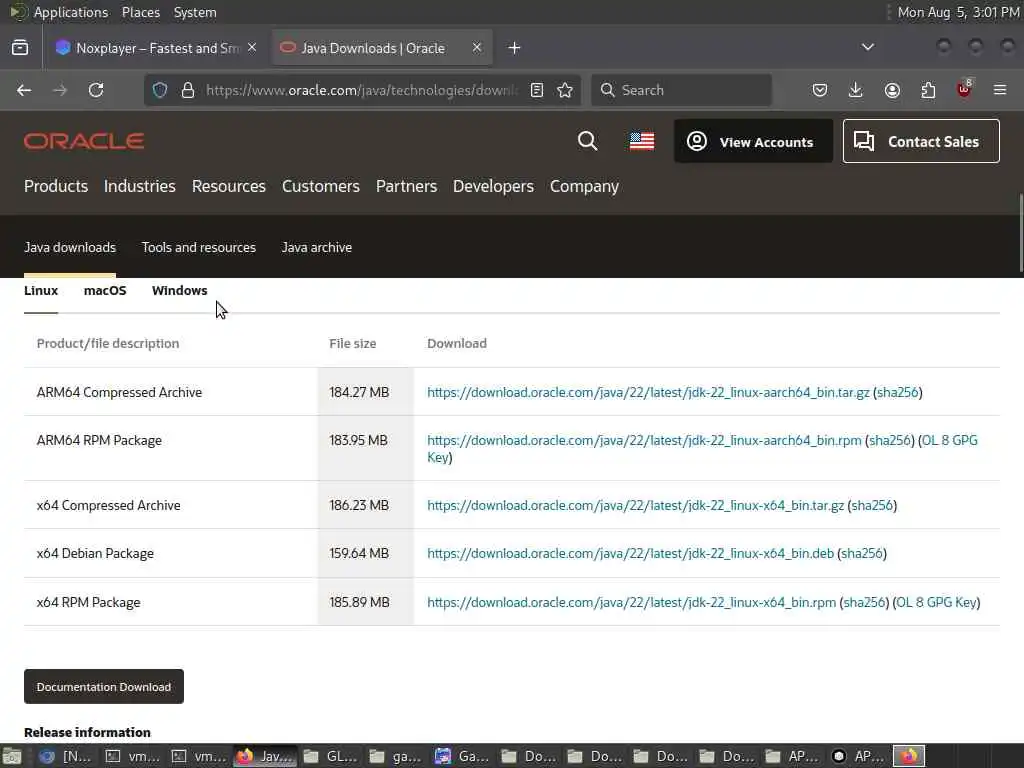
Task: Switch to first vm... terminal taskbar window
Action: [133, 756]
